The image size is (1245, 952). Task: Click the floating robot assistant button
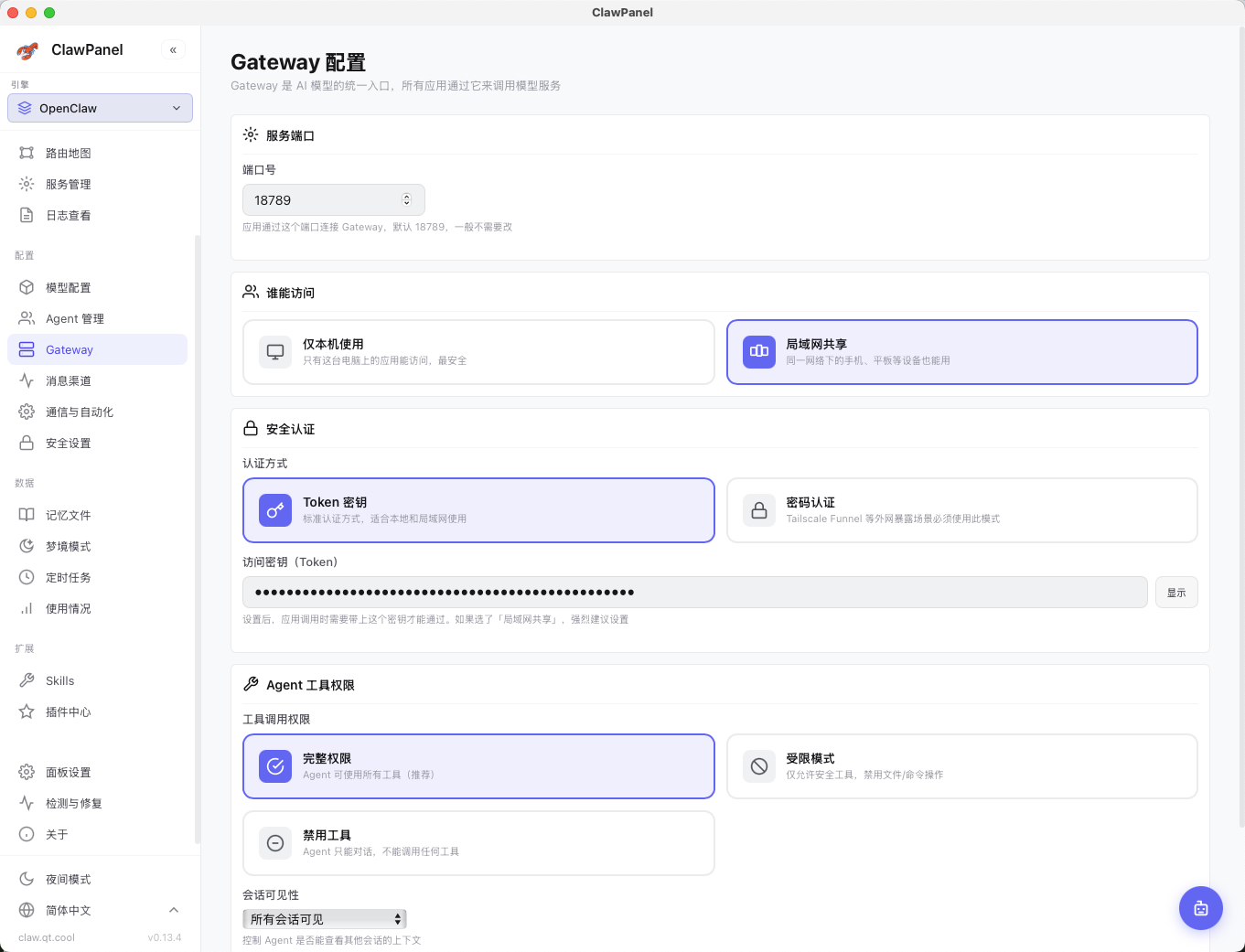coord(1200,908)
